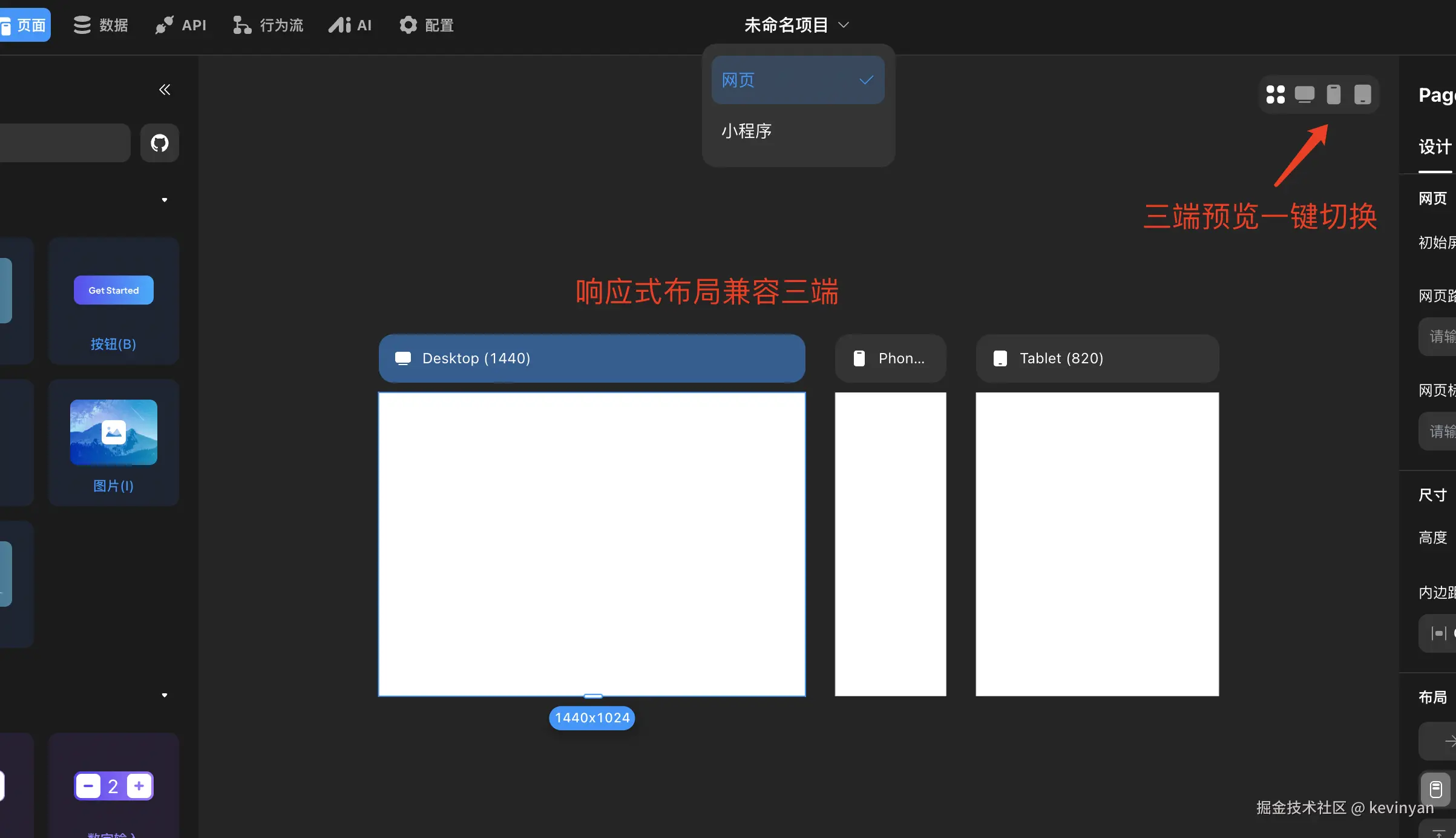Viewport: 1456px width, 838px height.
Task: Collapse the lower component group arrow
Action: pos(164,695)
